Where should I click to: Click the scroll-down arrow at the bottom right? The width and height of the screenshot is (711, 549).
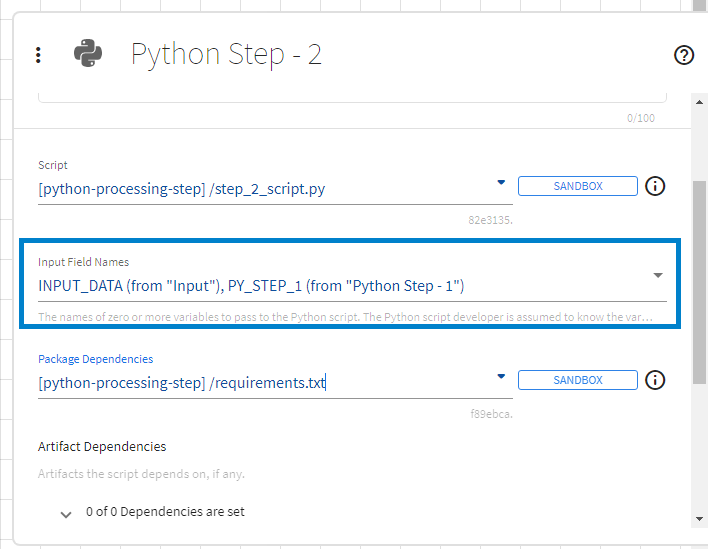[x=699, y=519]
